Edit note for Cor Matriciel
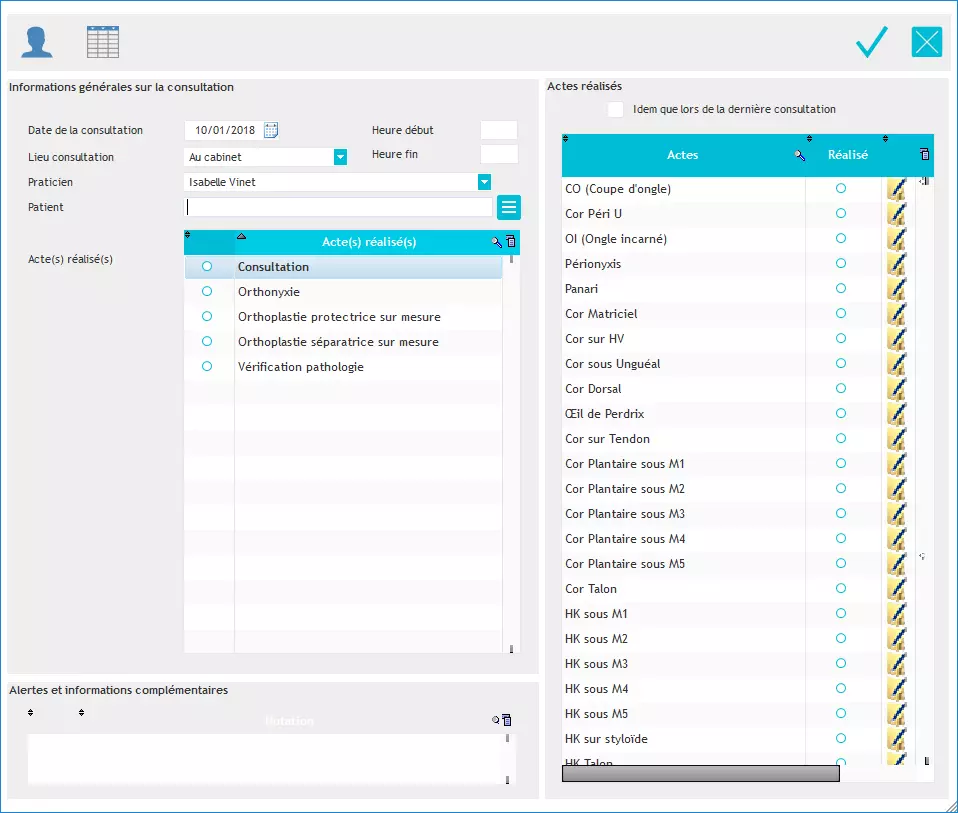The height and width of the screenshot is (813, 958). click(896, 314)
